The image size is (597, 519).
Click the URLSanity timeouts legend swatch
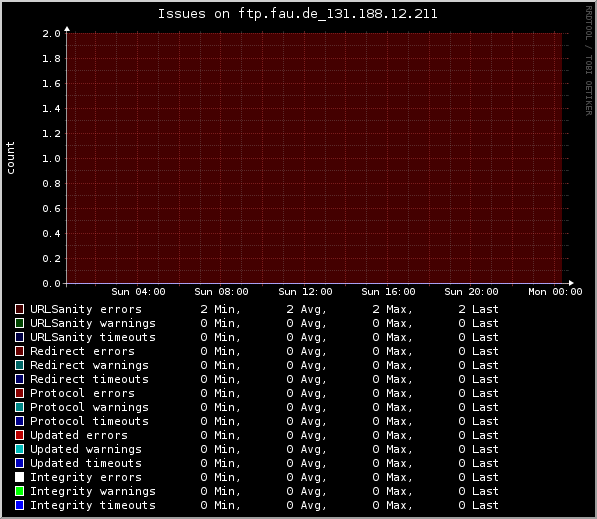[x=19, y=337]
